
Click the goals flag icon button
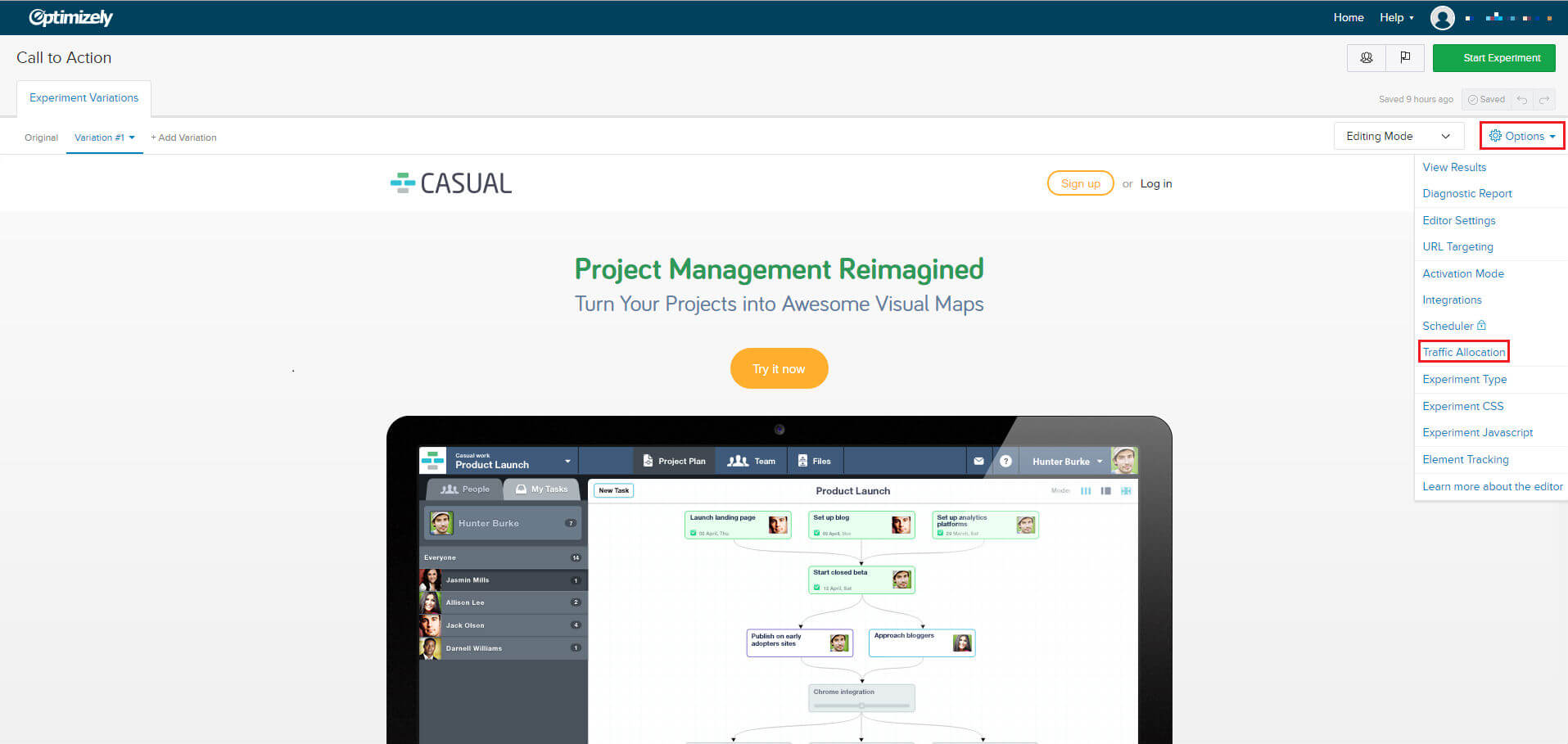(x=1405, y=57)
